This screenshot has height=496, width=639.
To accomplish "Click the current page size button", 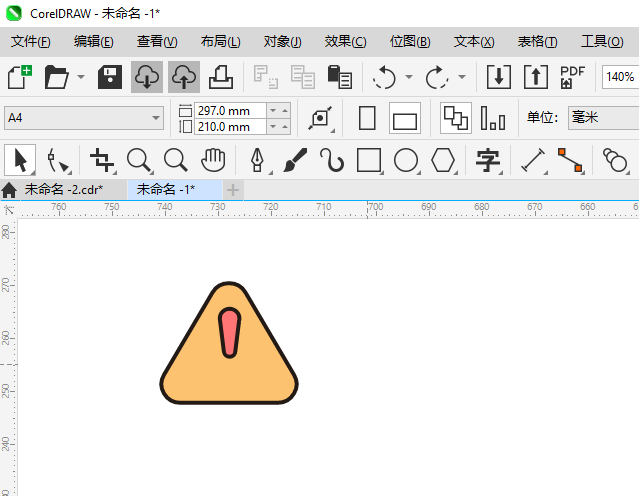I will (x=493, y=118).
